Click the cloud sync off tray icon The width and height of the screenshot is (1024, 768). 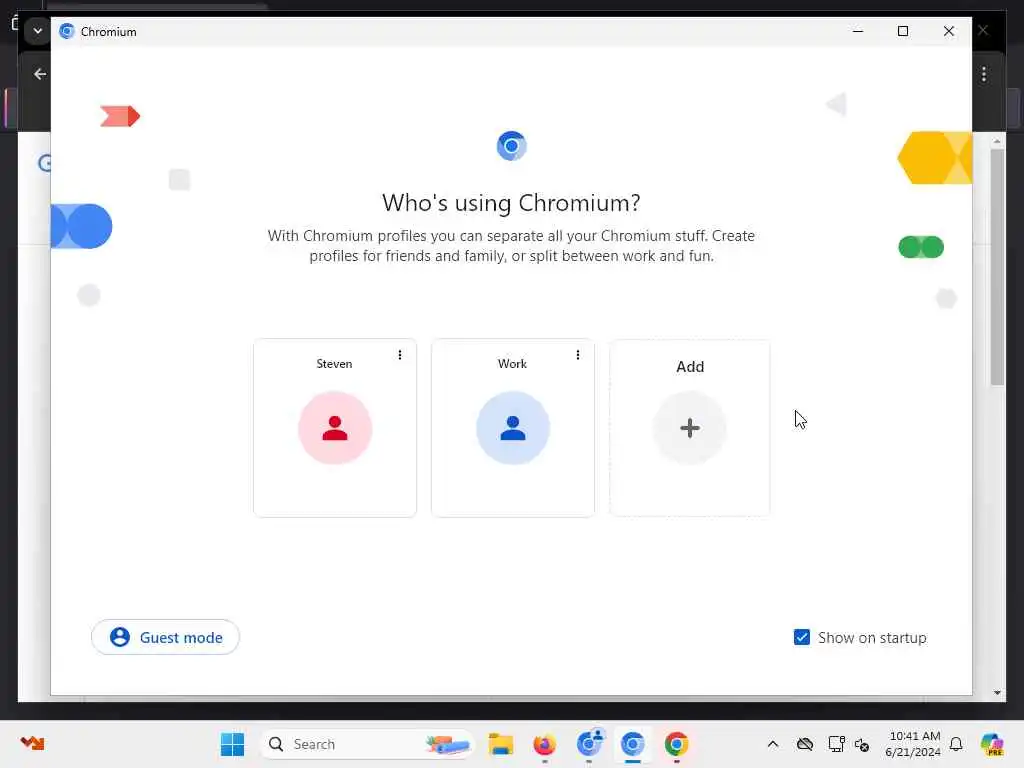pyautogui.click(x=805, y=744)
